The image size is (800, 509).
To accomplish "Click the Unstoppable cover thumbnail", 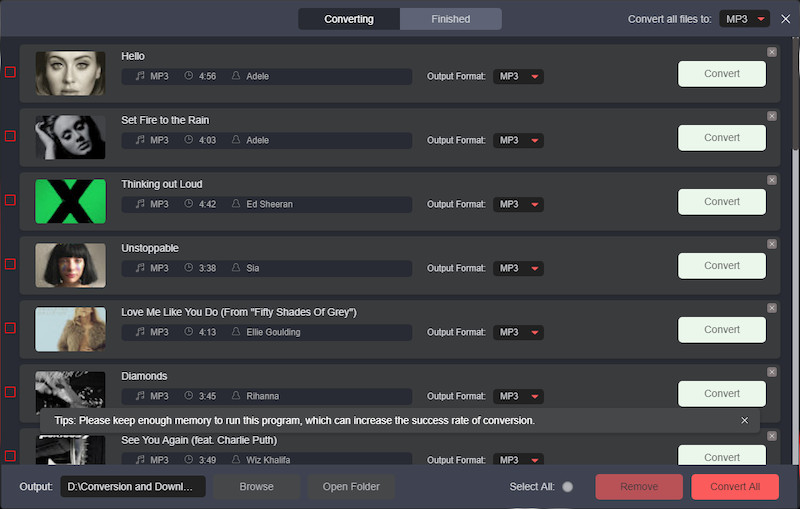I will (x=70, y=265).
